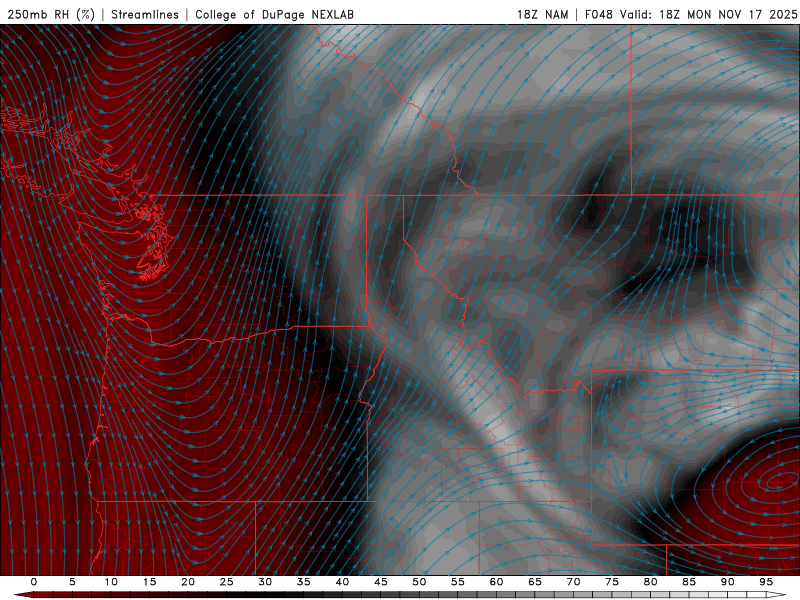Image resolution: width=800 pixels, height=600 pixels.
Task: Click the 40 label on colorbar scale
Action: (342, 582)
